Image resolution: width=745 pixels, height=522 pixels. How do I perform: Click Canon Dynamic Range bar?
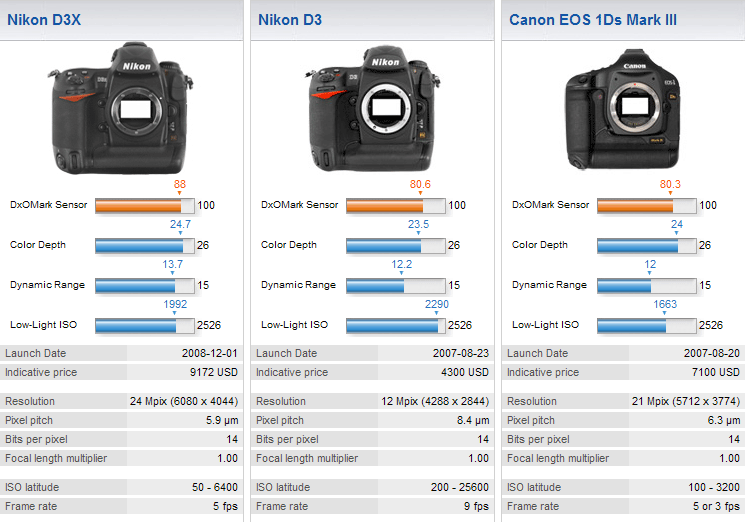point(647,285)
